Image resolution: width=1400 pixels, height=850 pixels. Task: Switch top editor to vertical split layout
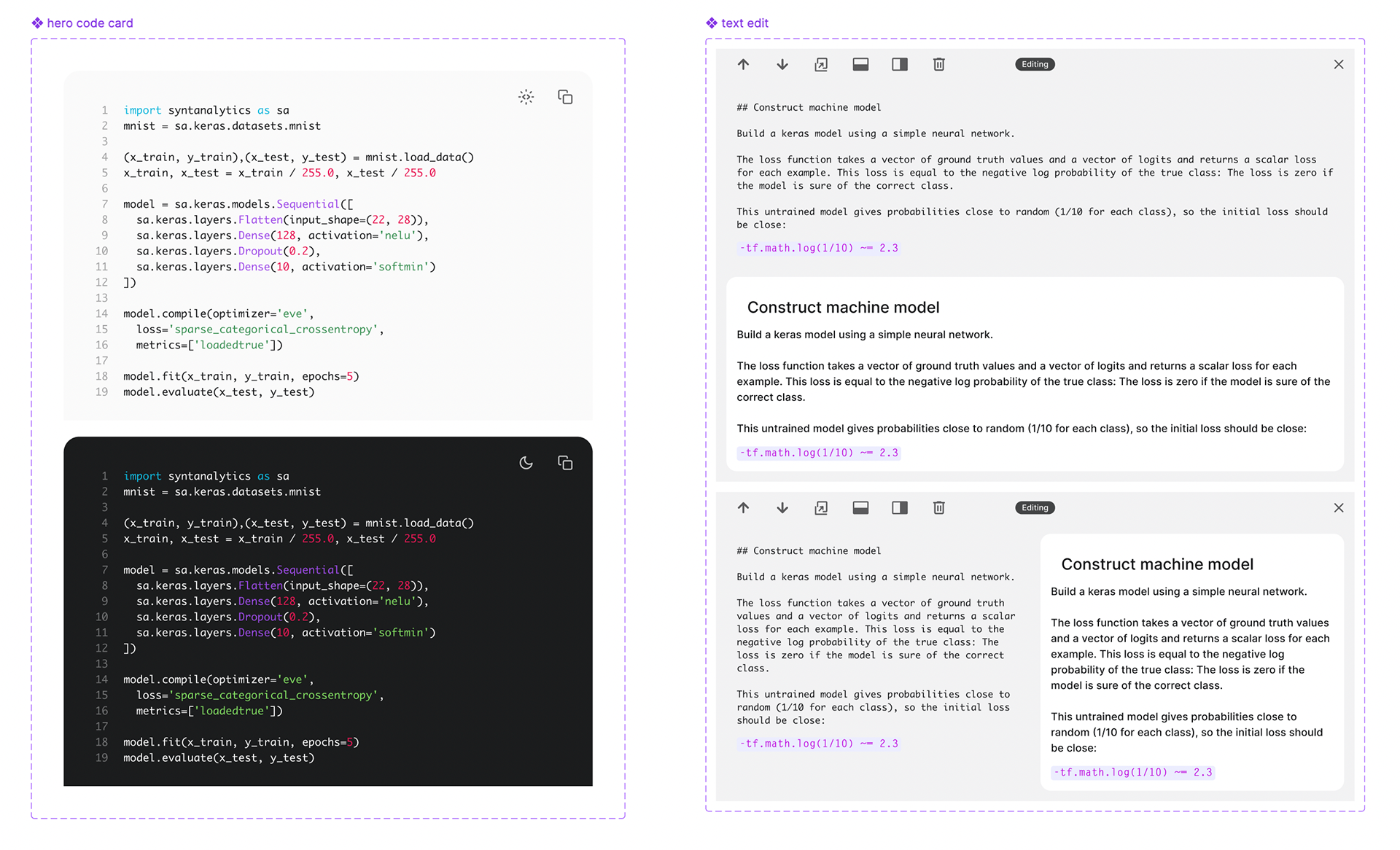900,64
